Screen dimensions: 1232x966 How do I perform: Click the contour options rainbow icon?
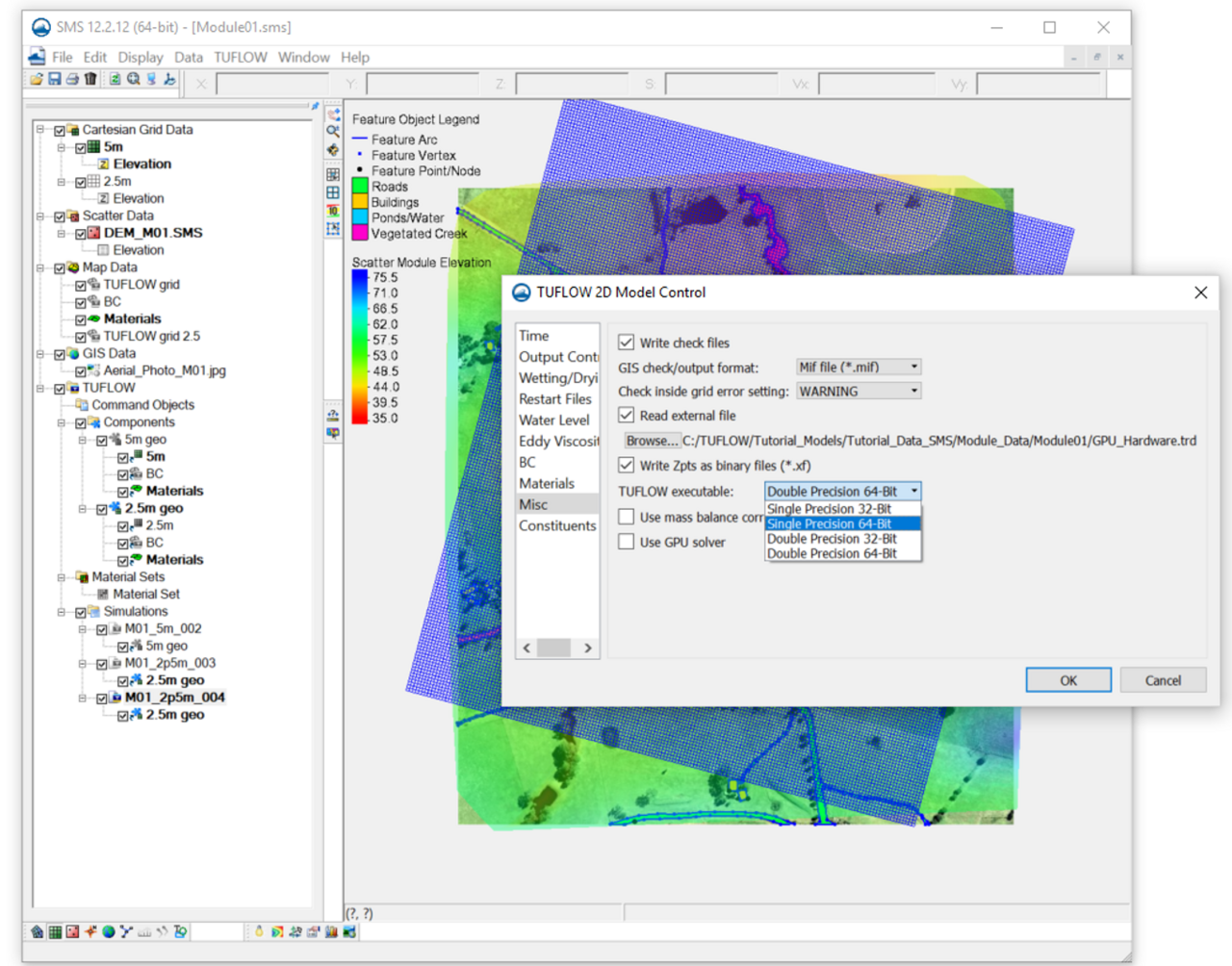tap(277, 931)
